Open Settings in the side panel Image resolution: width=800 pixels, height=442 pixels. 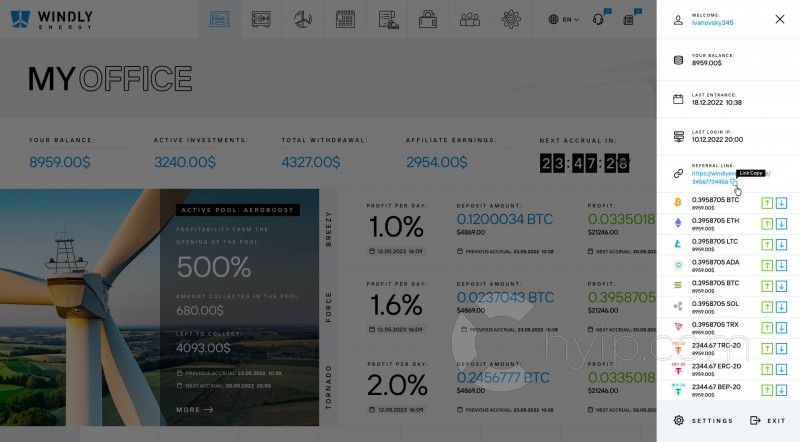703,421
